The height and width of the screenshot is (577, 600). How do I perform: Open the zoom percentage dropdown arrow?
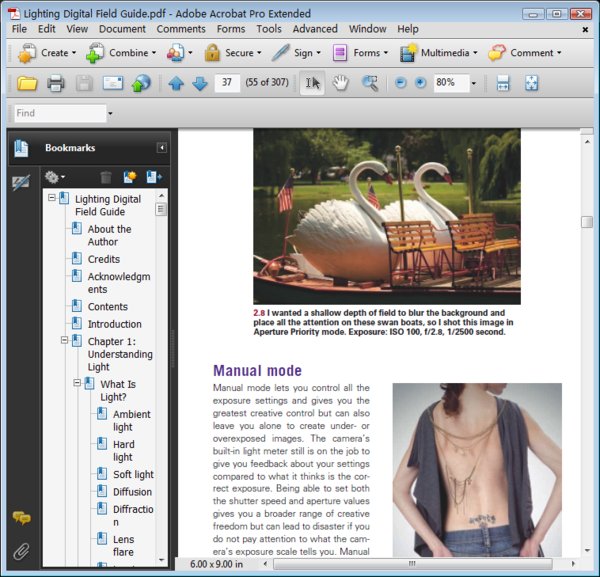click(x=473, y=83)
